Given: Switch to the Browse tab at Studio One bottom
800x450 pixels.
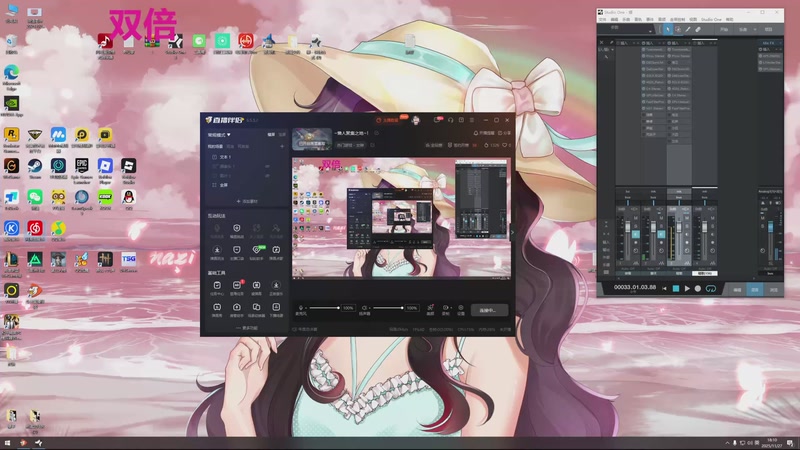Looking at the screenshot, I should pyautogui.click(x=773, y=289).
